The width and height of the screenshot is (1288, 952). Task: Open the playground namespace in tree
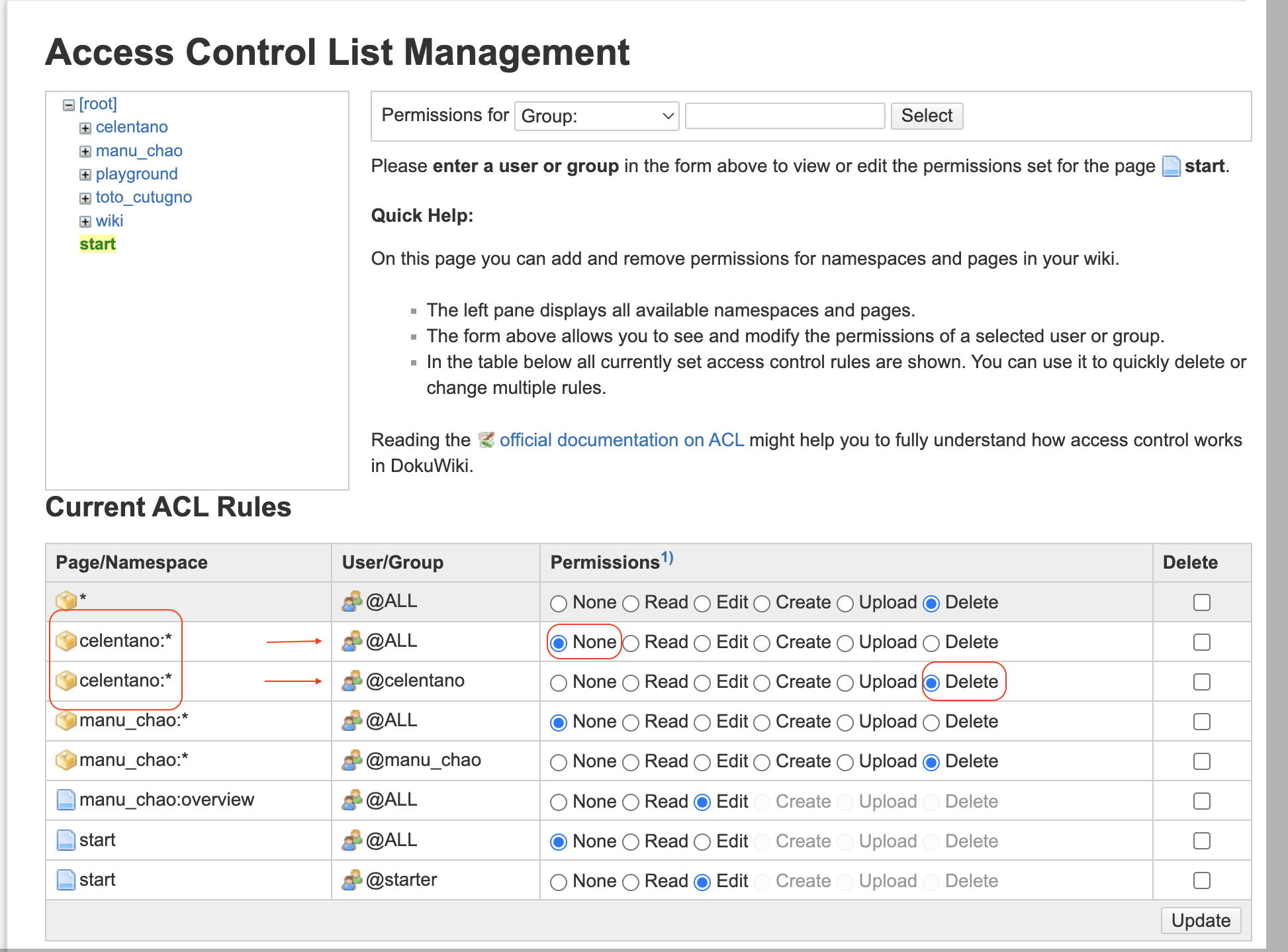point(136,174)
